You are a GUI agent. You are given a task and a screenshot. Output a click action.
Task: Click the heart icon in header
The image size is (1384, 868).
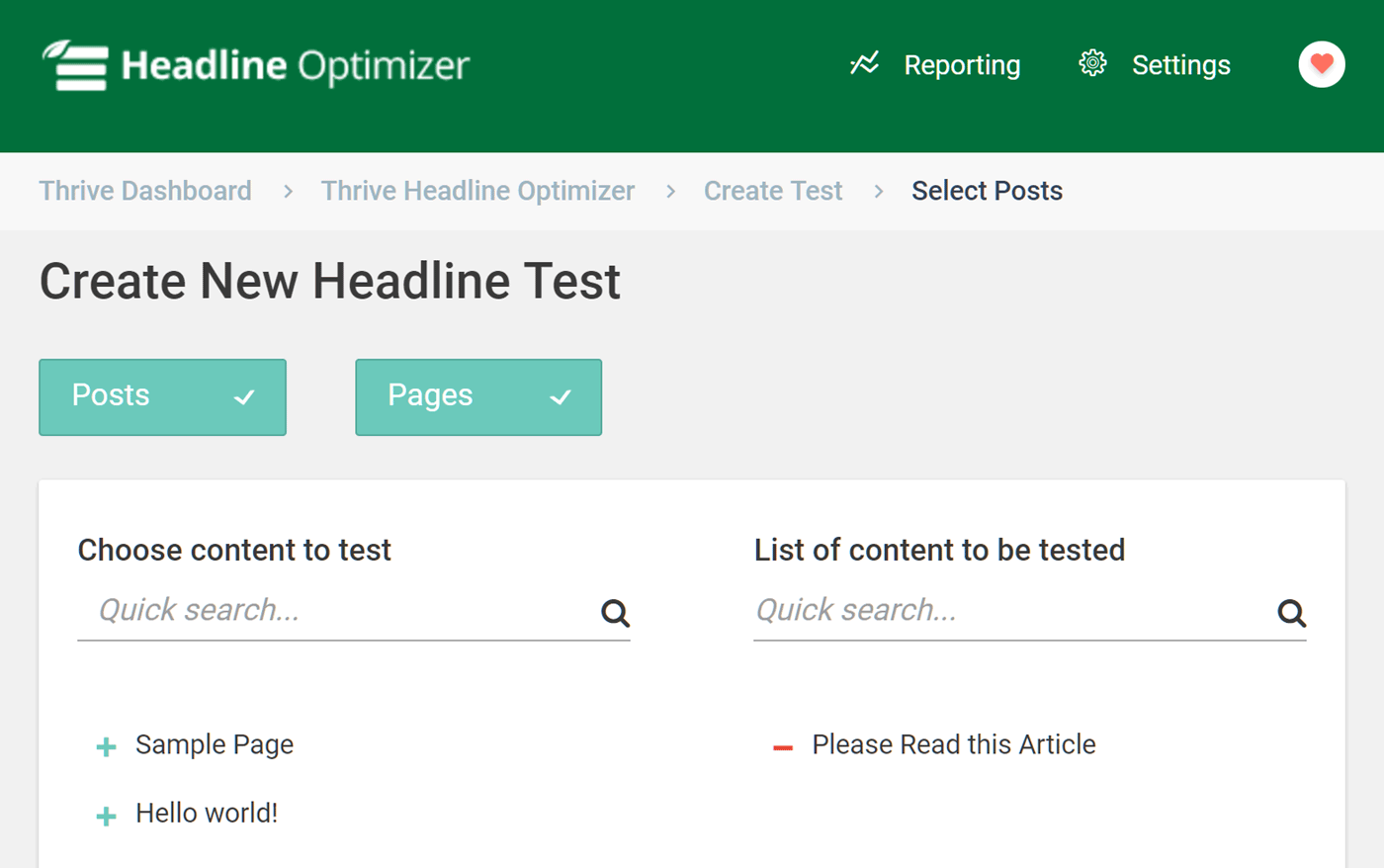point(1322,64)
